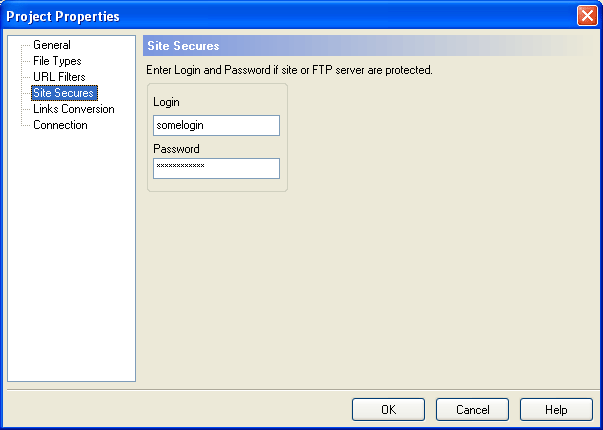Select the Site Secures tree item
The width and height of the screenshot is (603, 430).
63,93
